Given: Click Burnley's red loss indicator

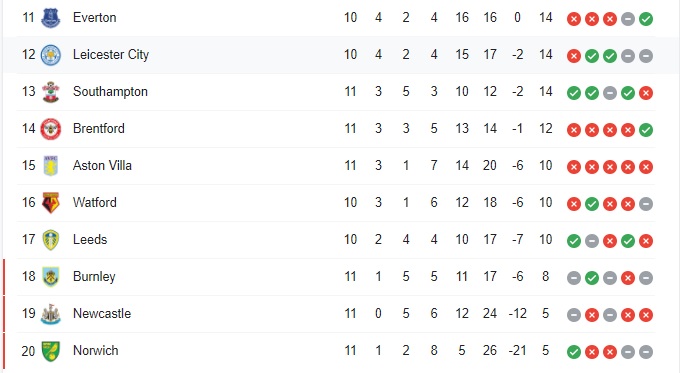Looking at the screenshot, I should pos(628,278).
